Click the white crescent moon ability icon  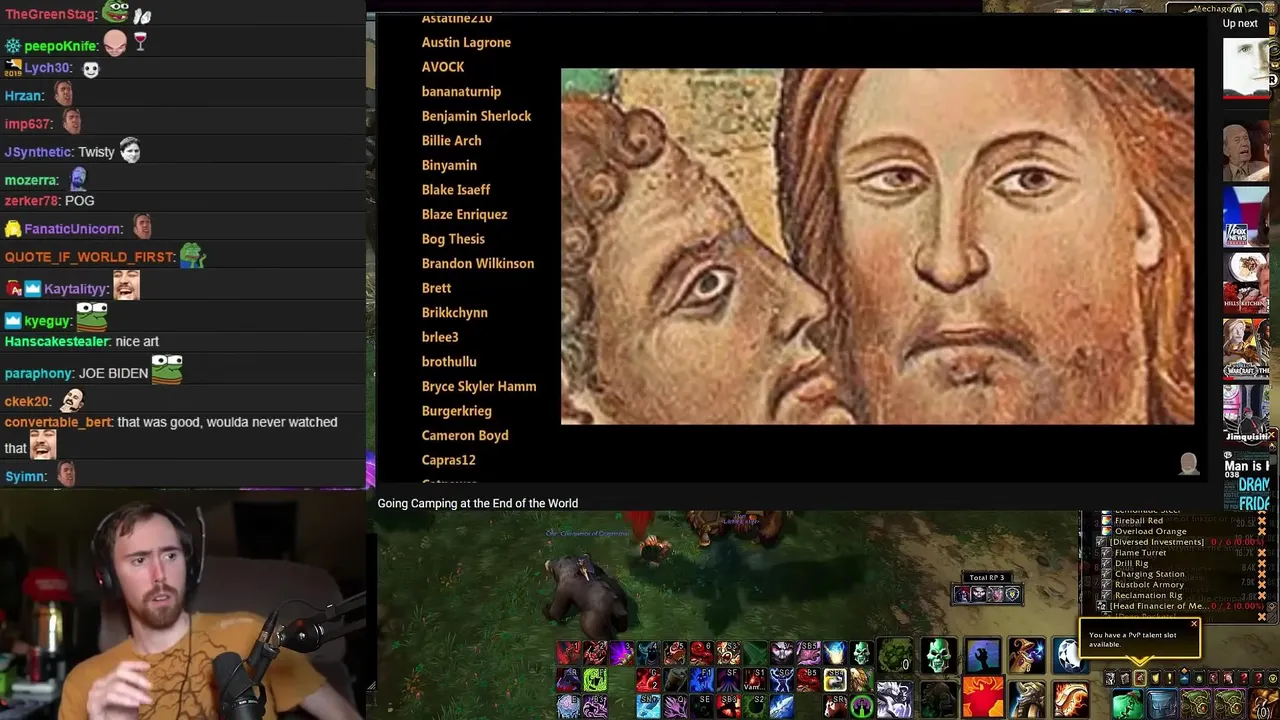click(x=1069, y=654)
